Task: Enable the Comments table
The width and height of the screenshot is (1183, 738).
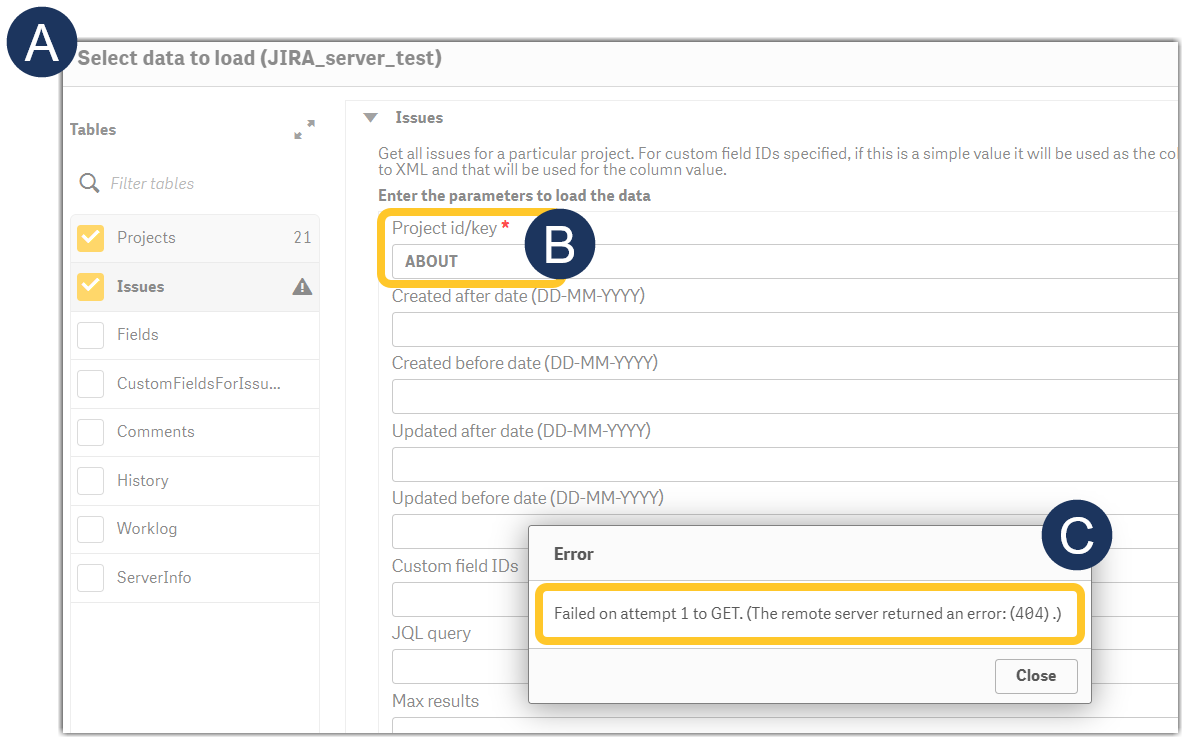Action: 90,432
